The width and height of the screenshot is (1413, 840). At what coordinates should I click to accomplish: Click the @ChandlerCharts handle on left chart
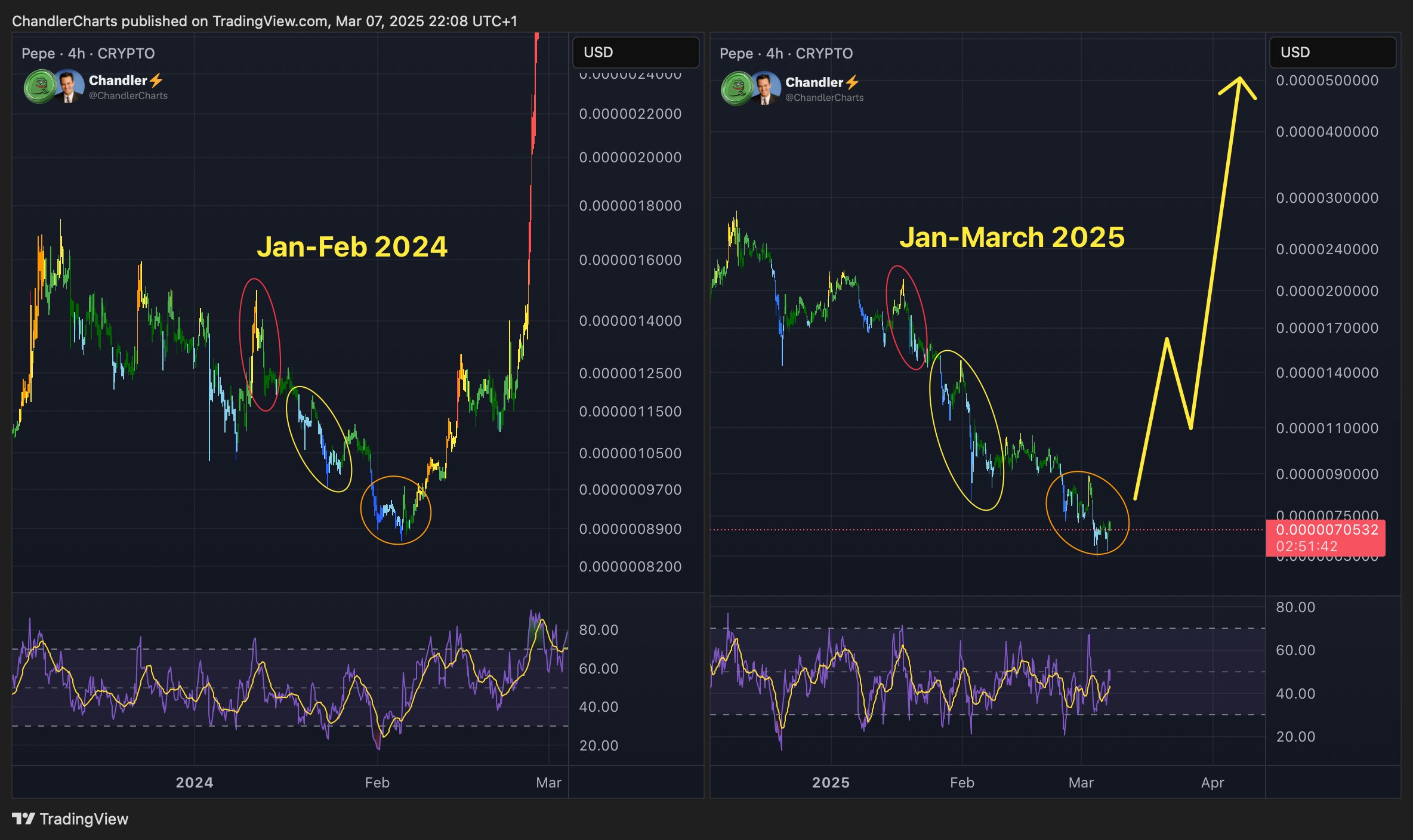coord(128,95)
